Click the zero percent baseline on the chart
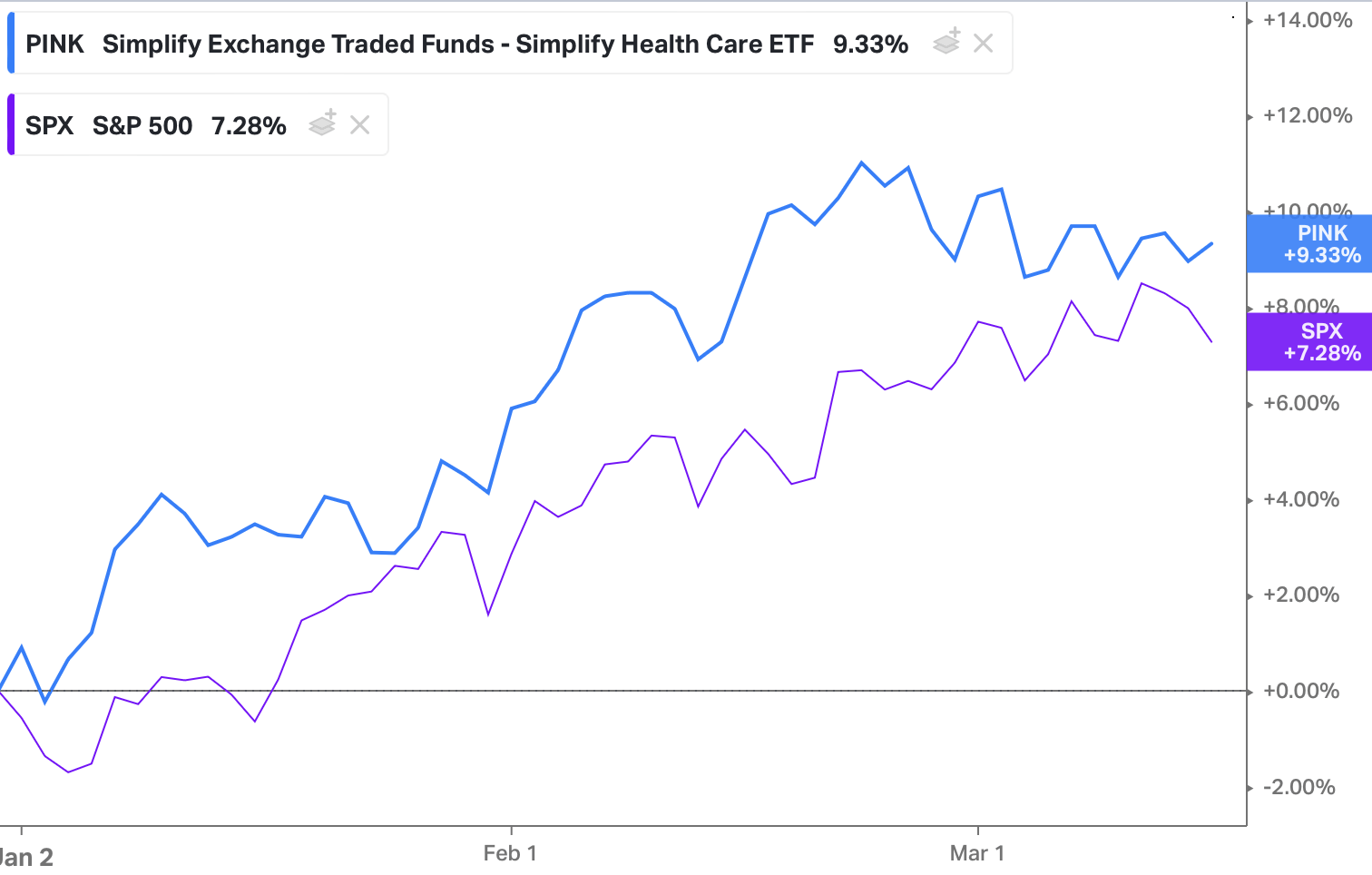The height and width of the screenshot is (875, 1372). [635, 691]
